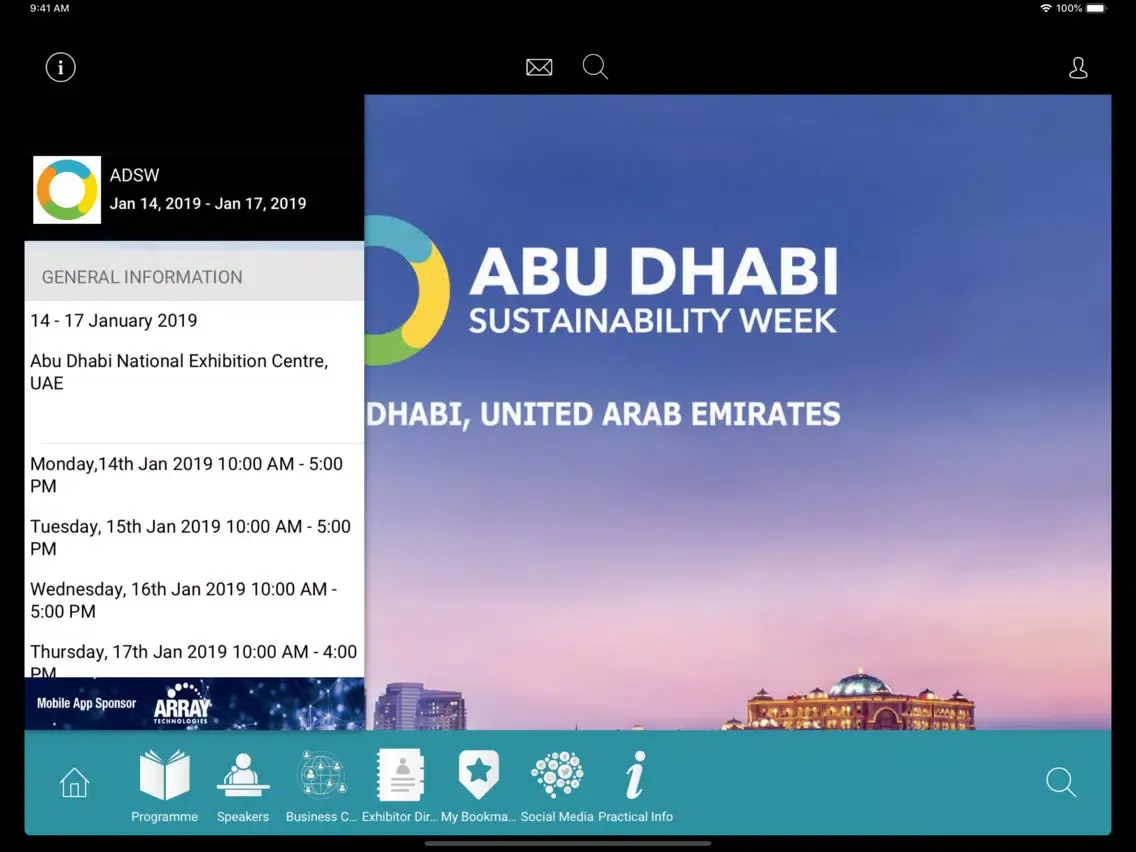Image resolution: width=1136 pixels, height=852 pixels.
Task: Tap the Abu Dhabi Sustainability Week banner image
Action: click(x=738, y=412)
